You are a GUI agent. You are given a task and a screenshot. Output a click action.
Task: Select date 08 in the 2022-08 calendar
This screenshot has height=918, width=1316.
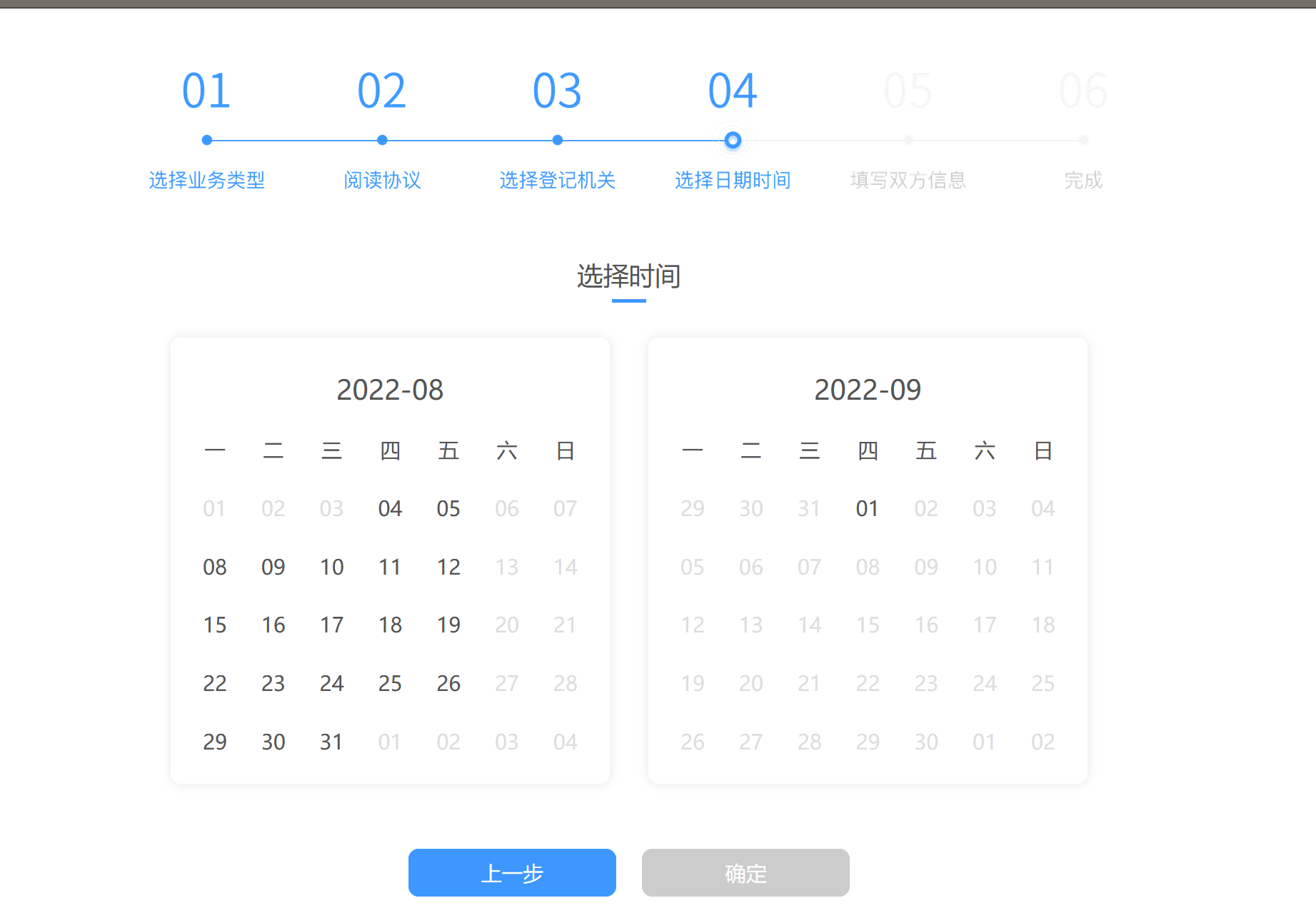pos(215,567)
